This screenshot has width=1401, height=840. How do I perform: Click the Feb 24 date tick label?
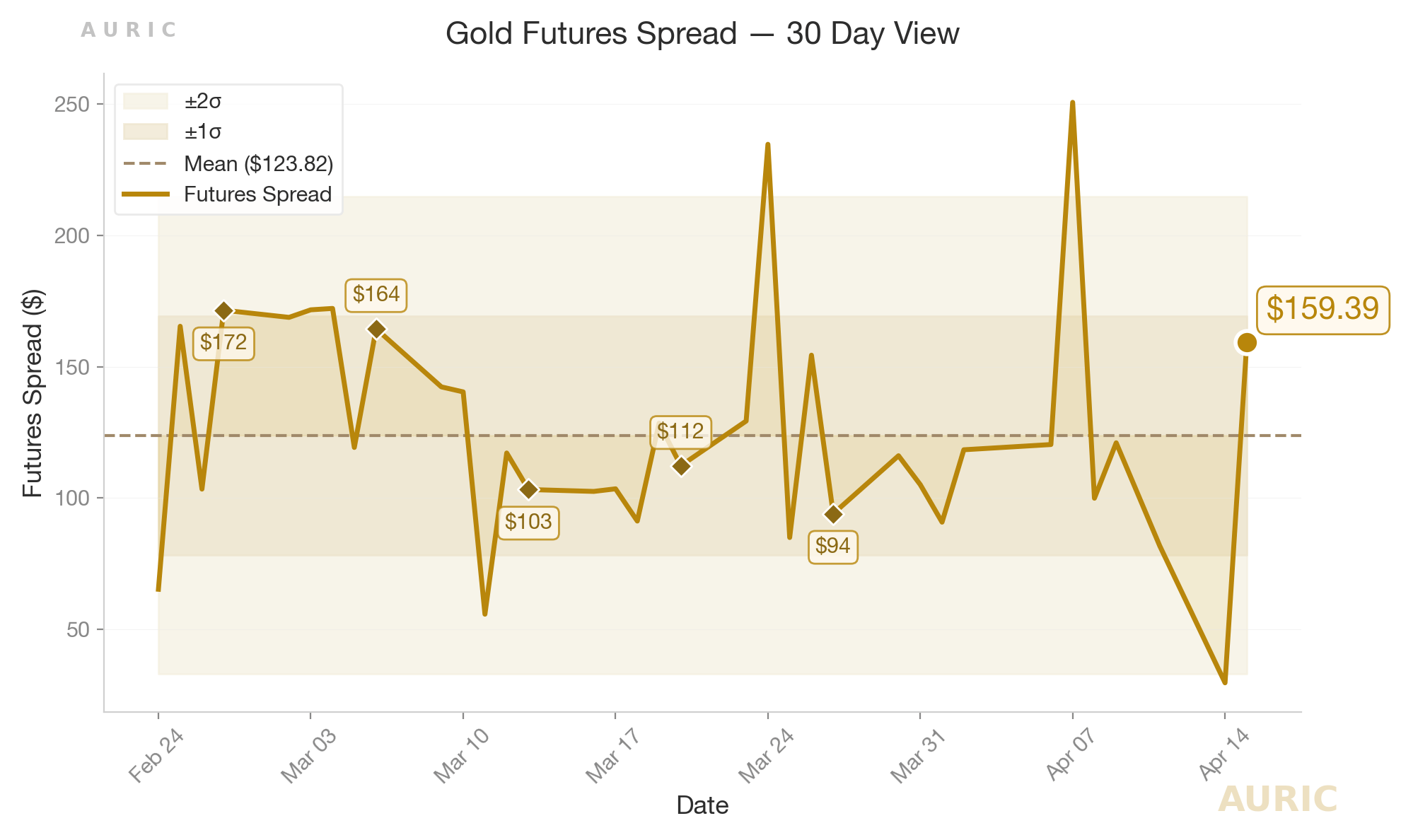pyautogui.click(x=156, y=756)
